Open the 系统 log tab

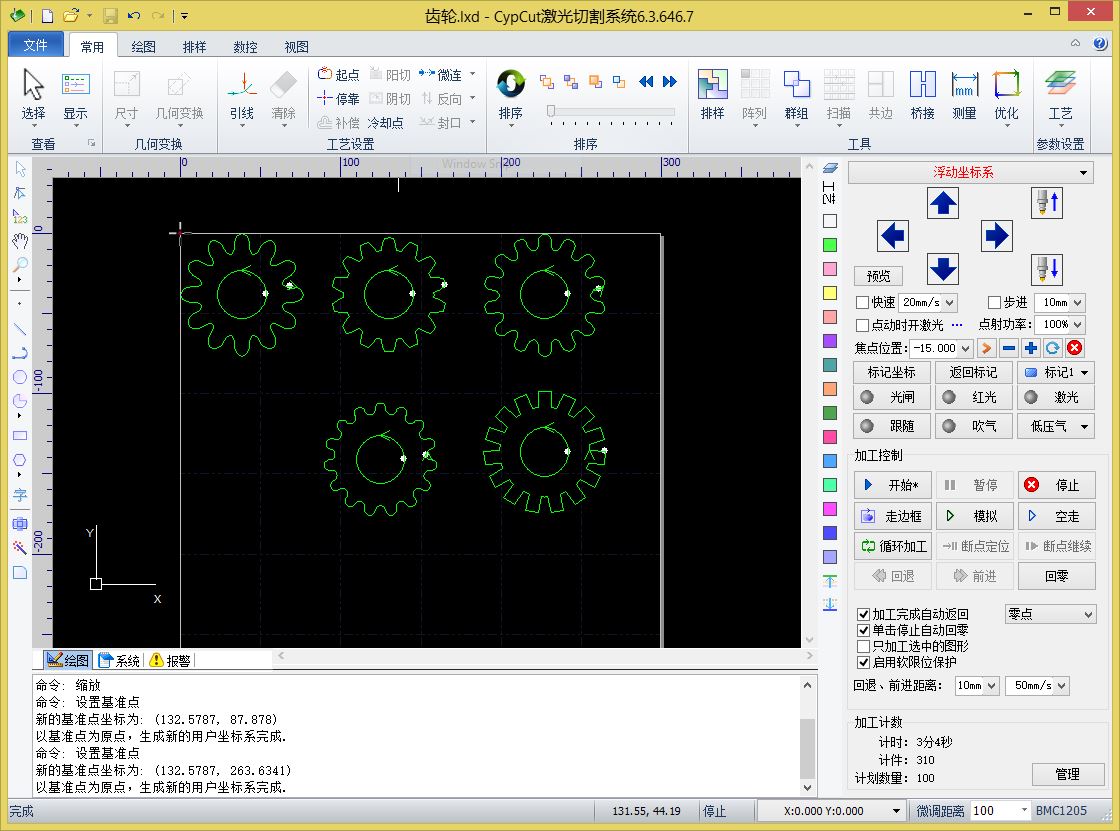pyautogui.click(x=119, y=661)
